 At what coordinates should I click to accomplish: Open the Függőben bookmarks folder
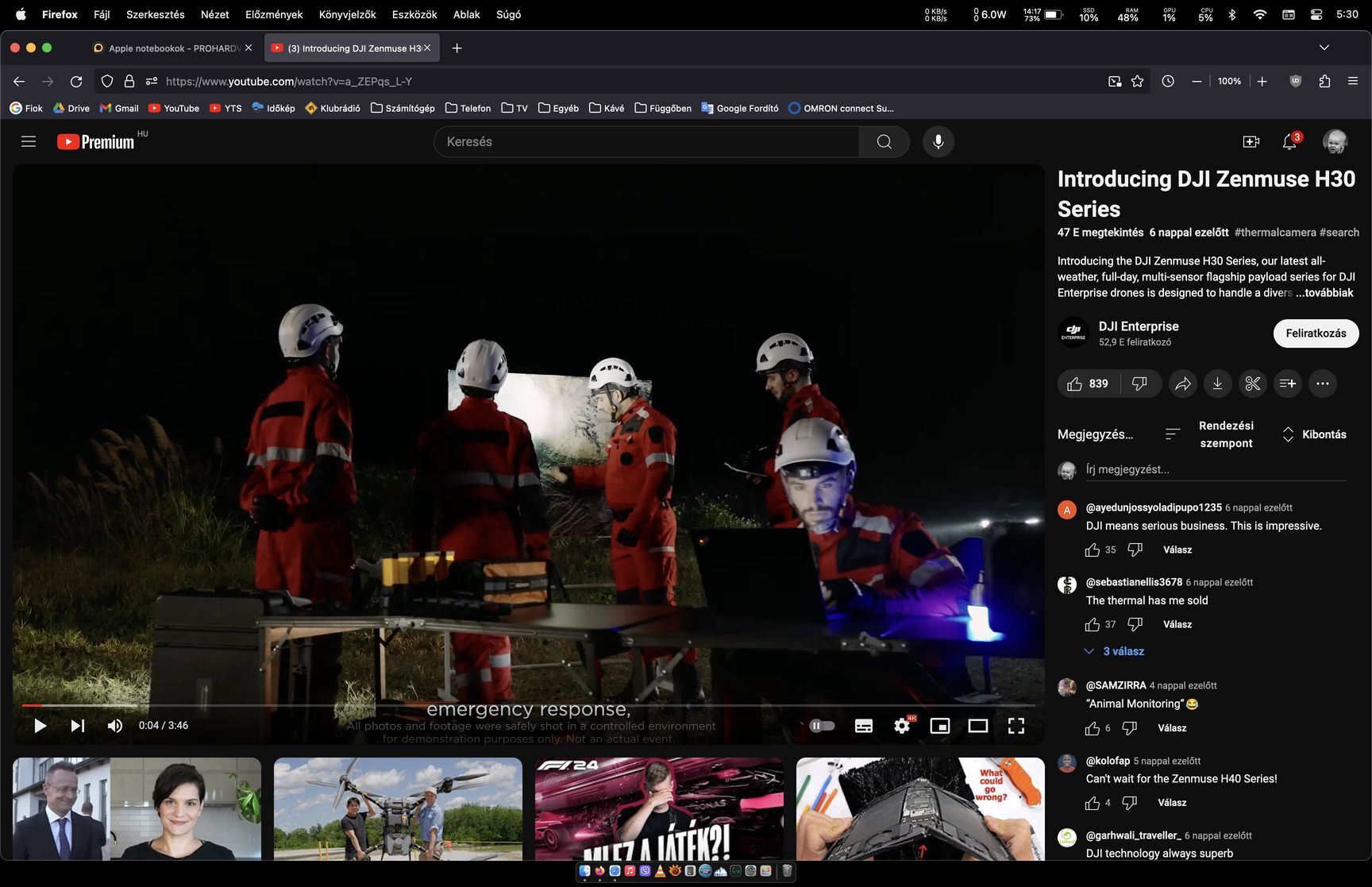(x=663, y=108)
